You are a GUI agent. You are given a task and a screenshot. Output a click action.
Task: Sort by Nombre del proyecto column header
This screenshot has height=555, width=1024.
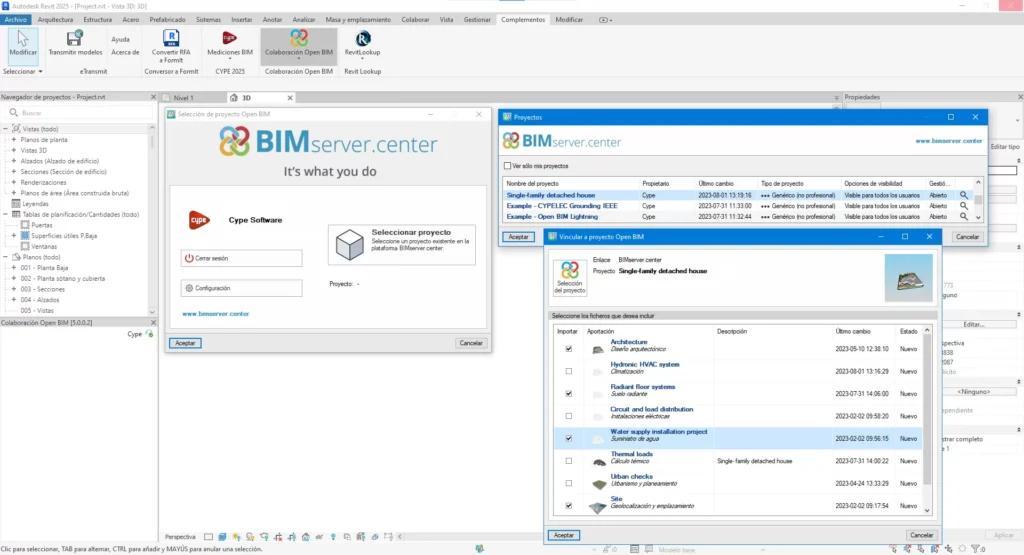coord(569,183)
